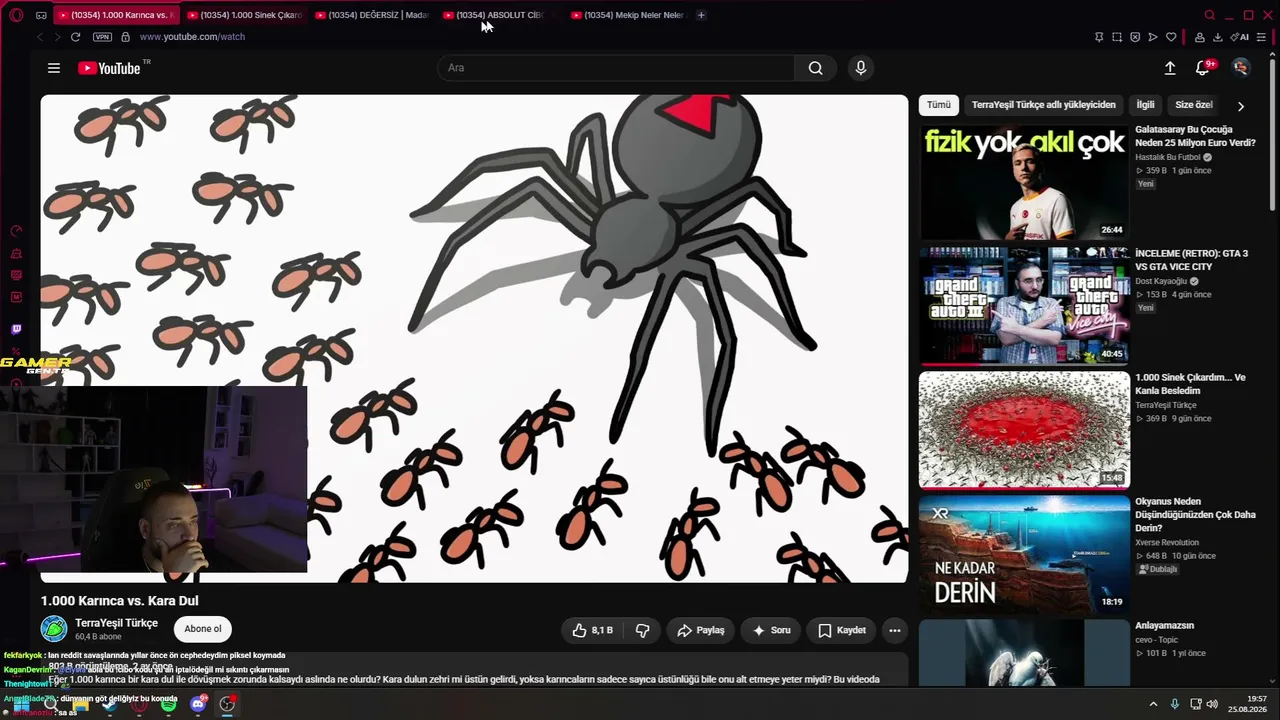
Task: Open GX Control speedometer sidebar icon
Action: [x=16, y=231]
